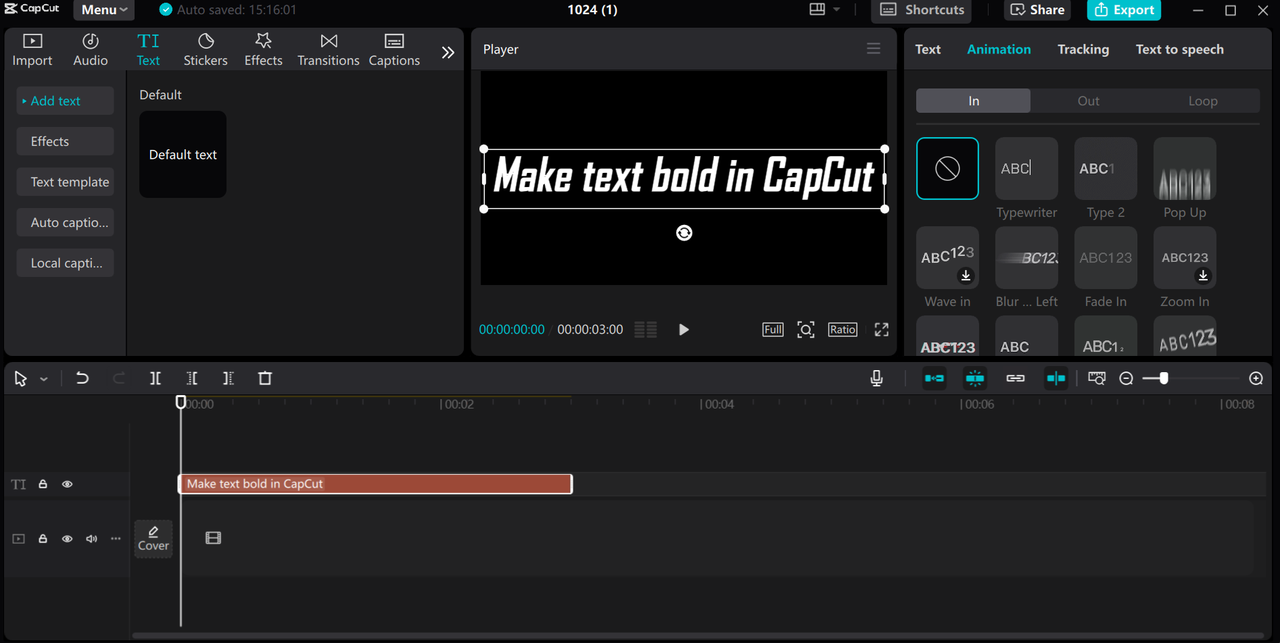Open the Stickers panel
The image size is (1280, 643).
point(205,50)
